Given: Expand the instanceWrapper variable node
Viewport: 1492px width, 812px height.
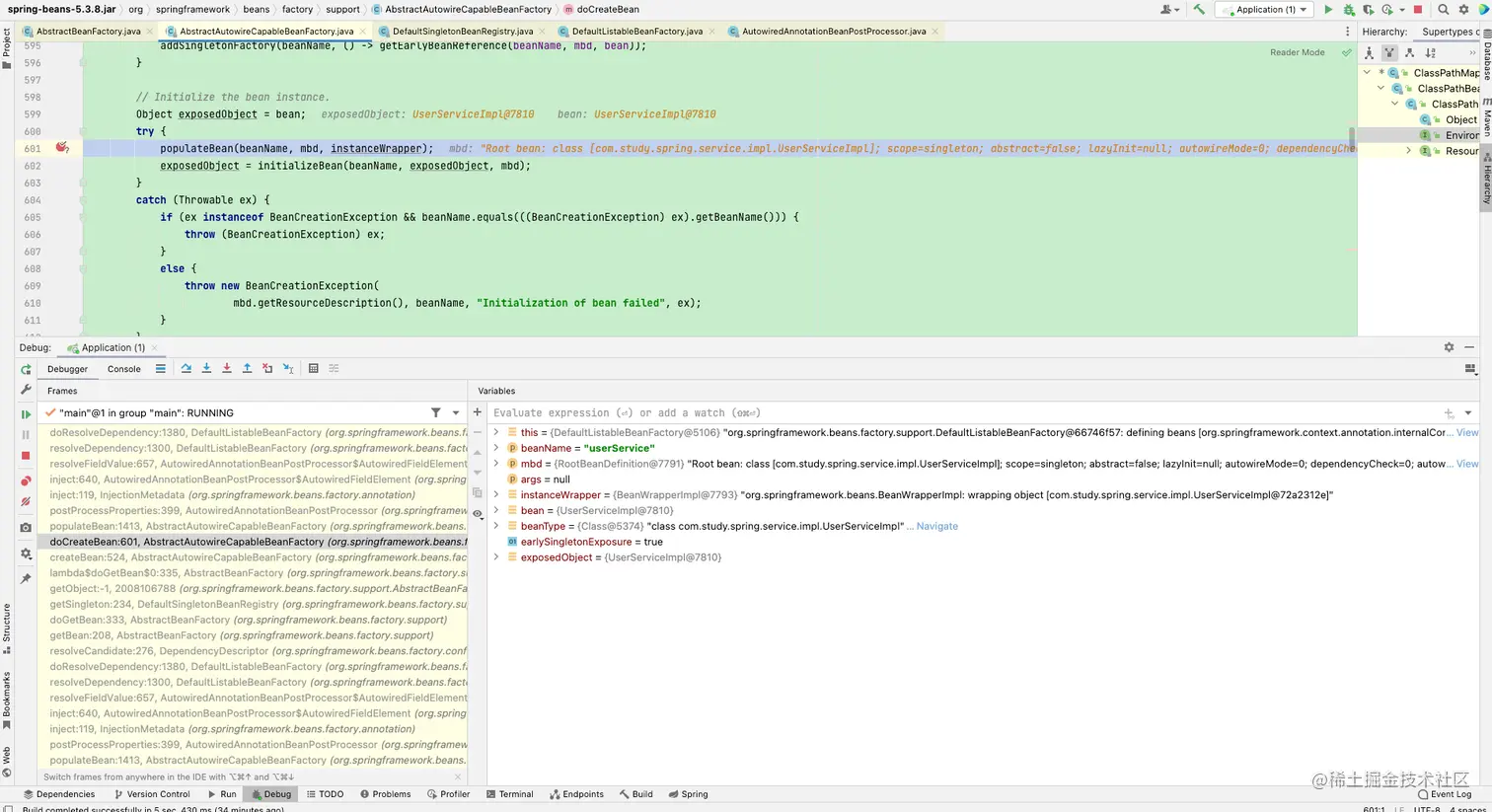Looking at the screenshot, I should 496,494.
